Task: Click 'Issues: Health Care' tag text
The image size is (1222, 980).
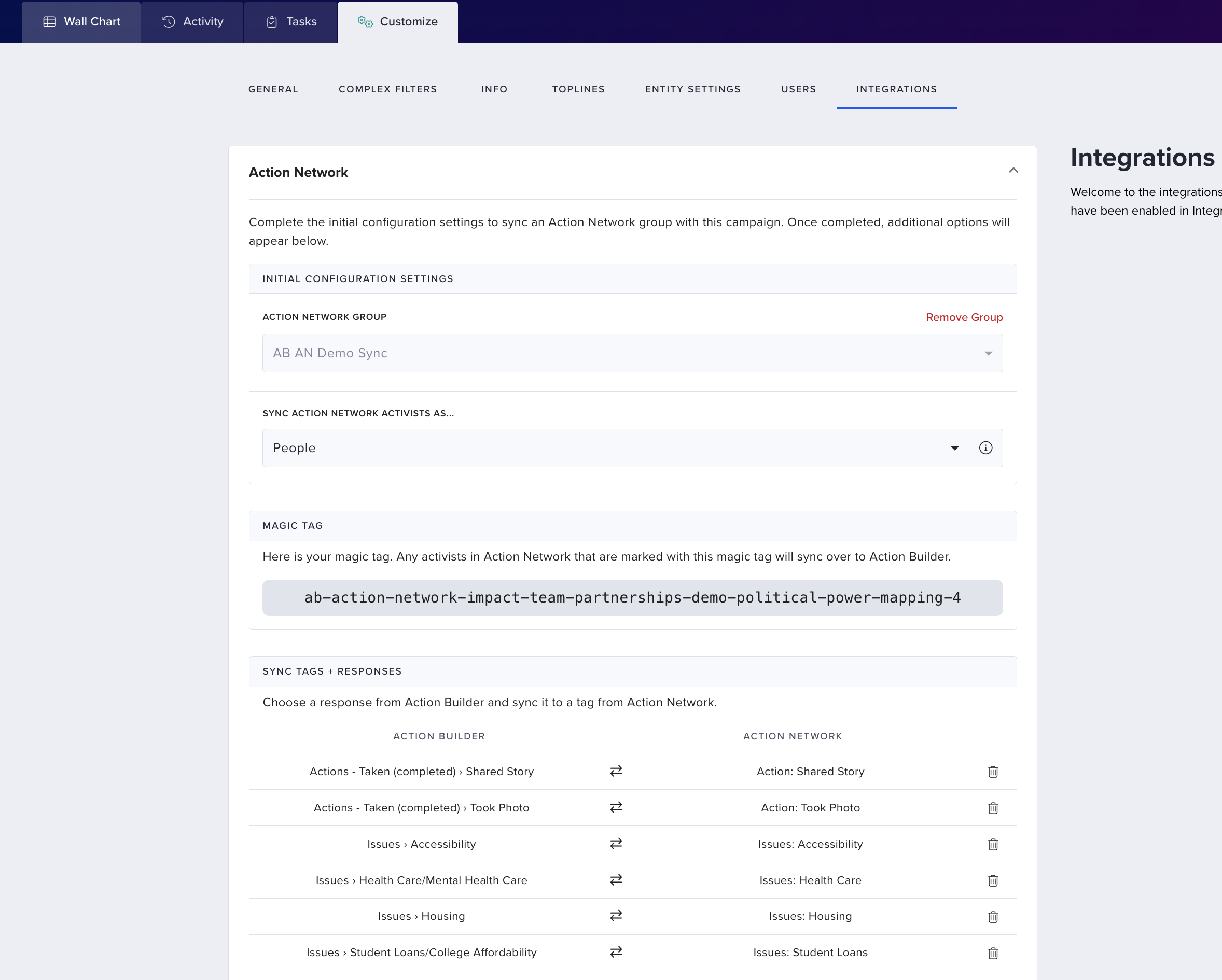Action: tap(811, 880)
